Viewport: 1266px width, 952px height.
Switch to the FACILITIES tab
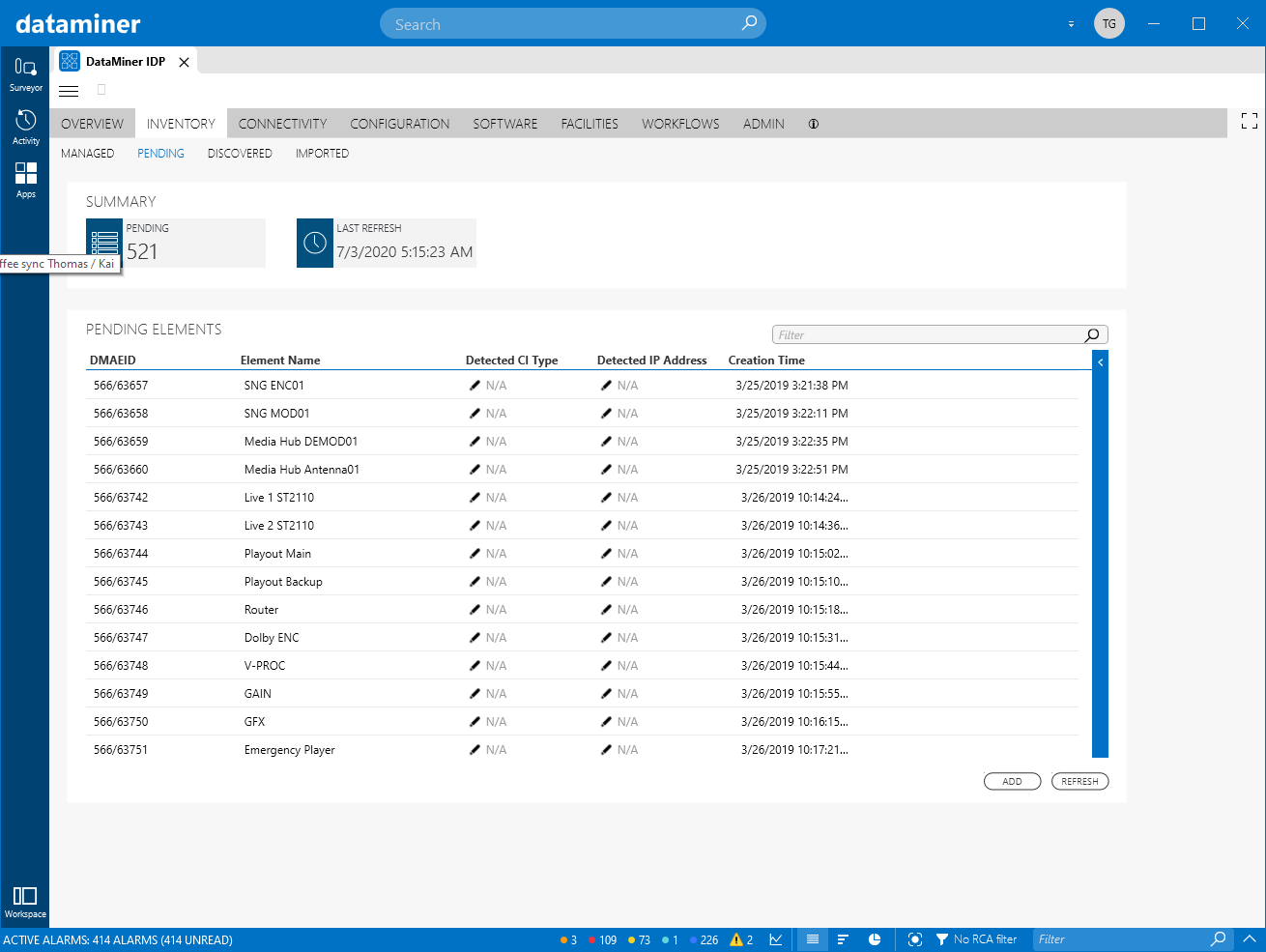[590, 124]
